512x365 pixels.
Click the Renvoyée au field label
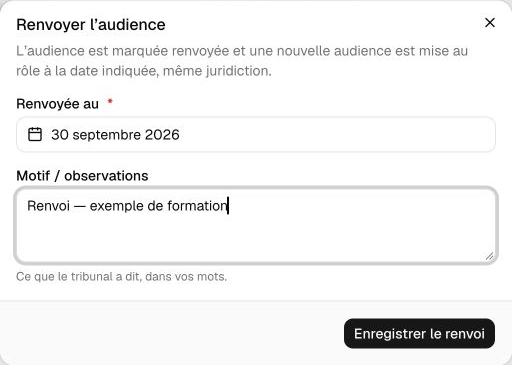point(57,104)
